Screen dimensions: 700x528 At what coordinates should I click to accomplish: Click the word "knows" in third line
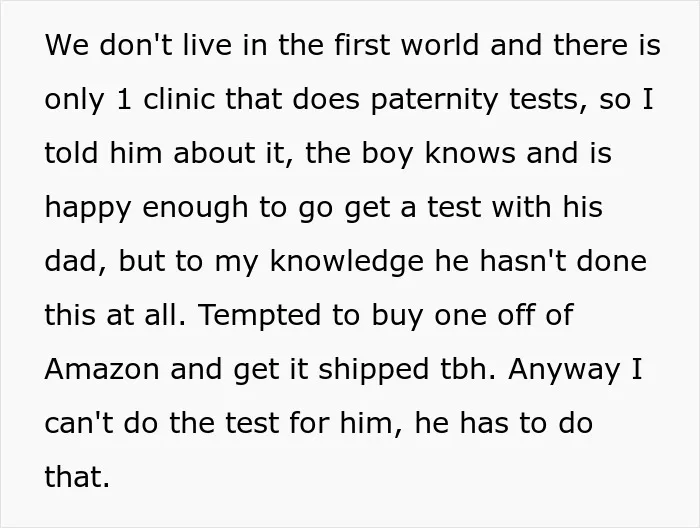tap(470, 153)
